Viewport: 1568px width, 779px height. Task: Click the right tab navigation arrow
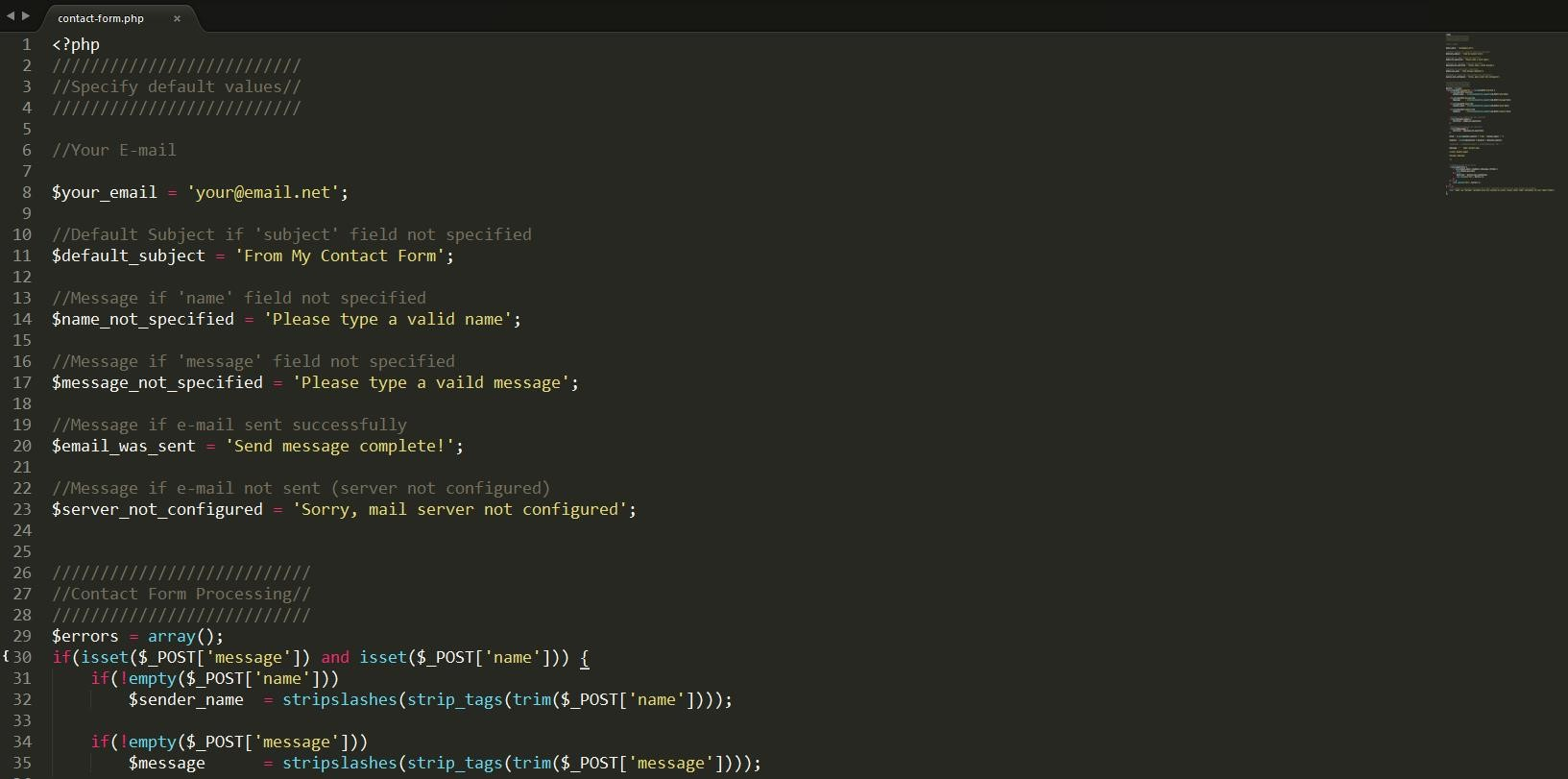click(26, 15)
